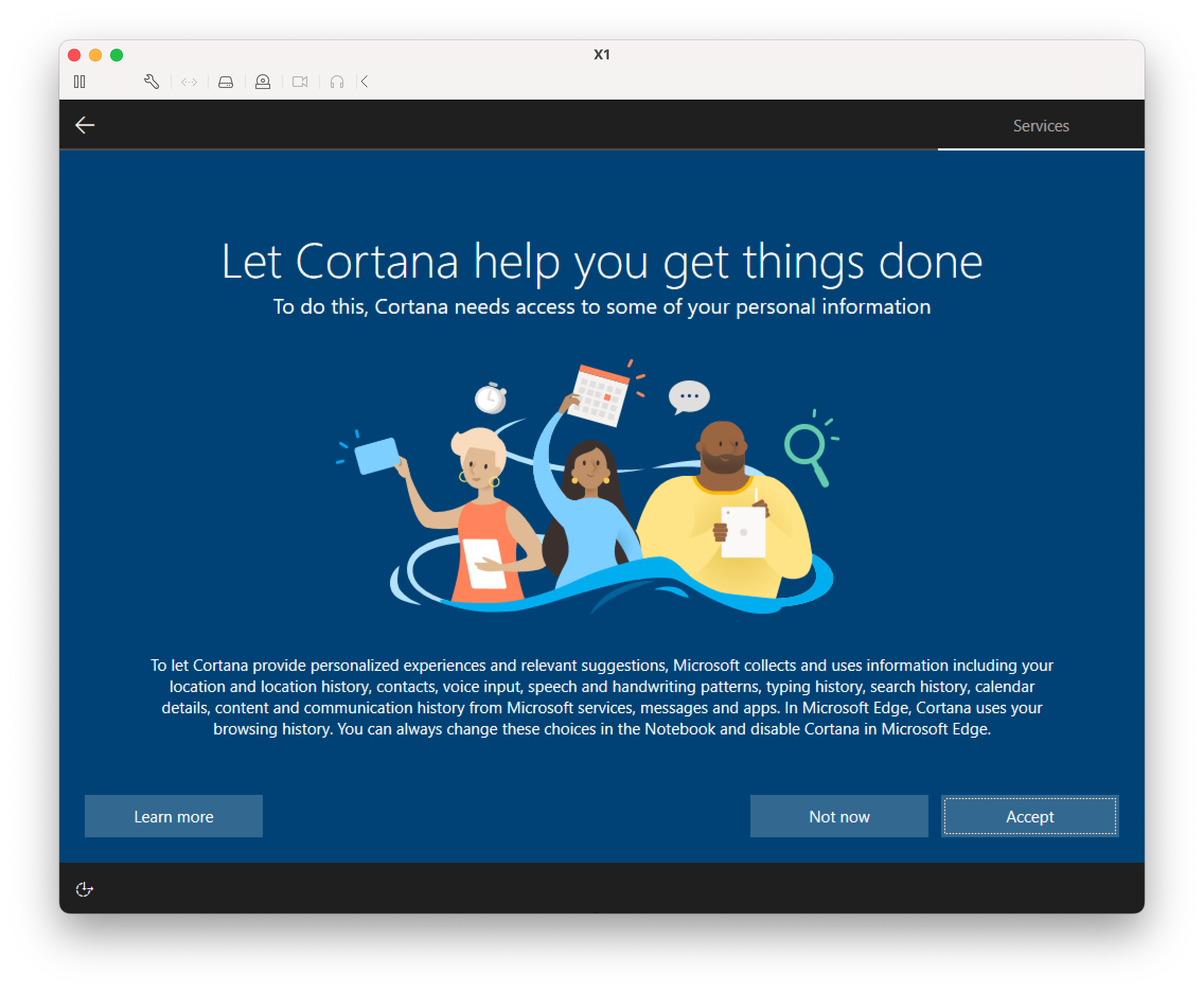Click the Services tab label
This screenshot has width=1204, height=992.
1040,125
